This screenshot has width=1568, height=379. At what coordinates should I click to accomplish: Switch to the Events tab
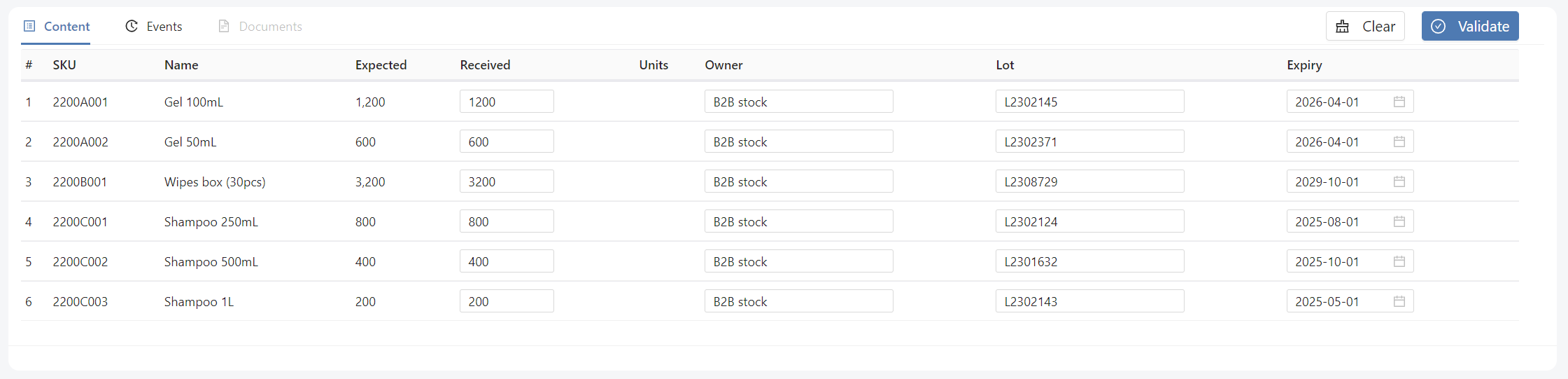coord(164,27)
